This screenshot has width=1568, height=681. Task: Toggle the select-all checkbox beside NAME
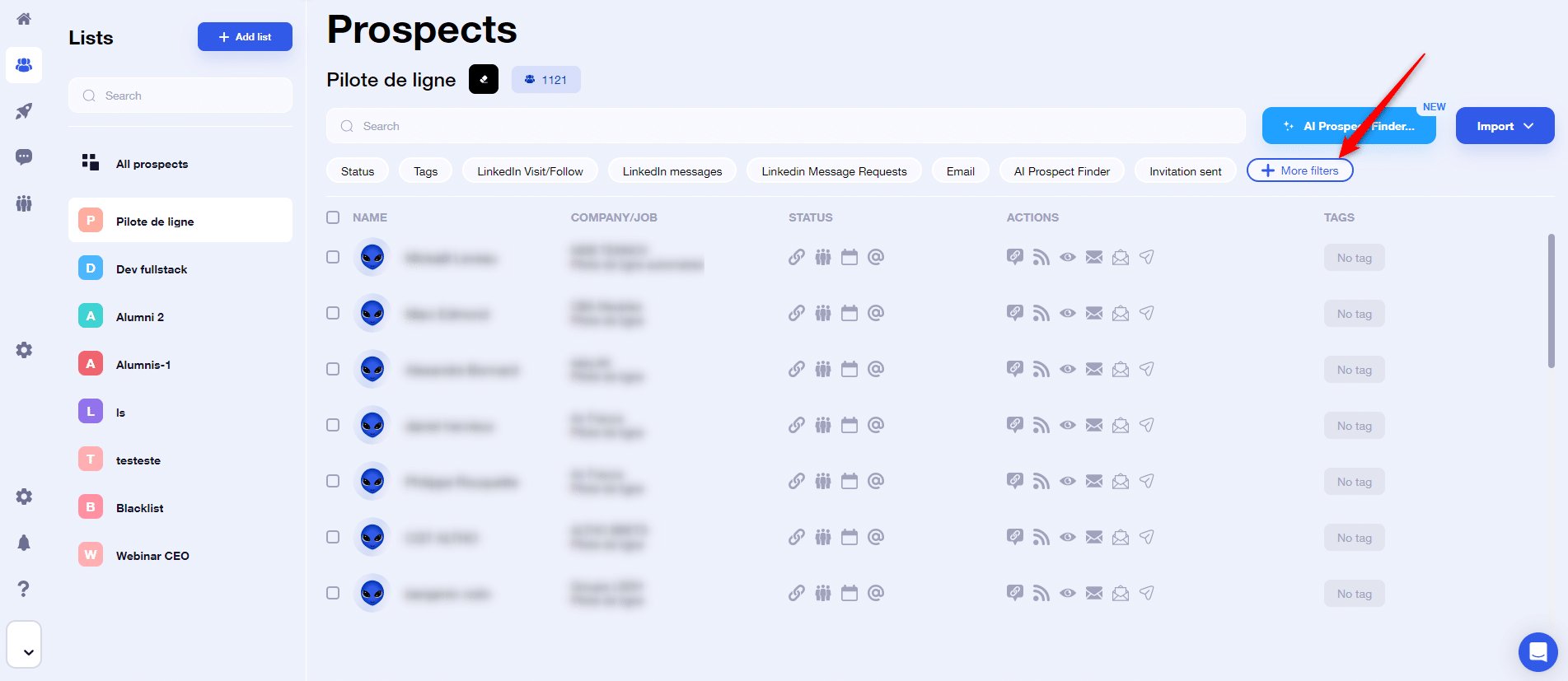coord(333,217)
